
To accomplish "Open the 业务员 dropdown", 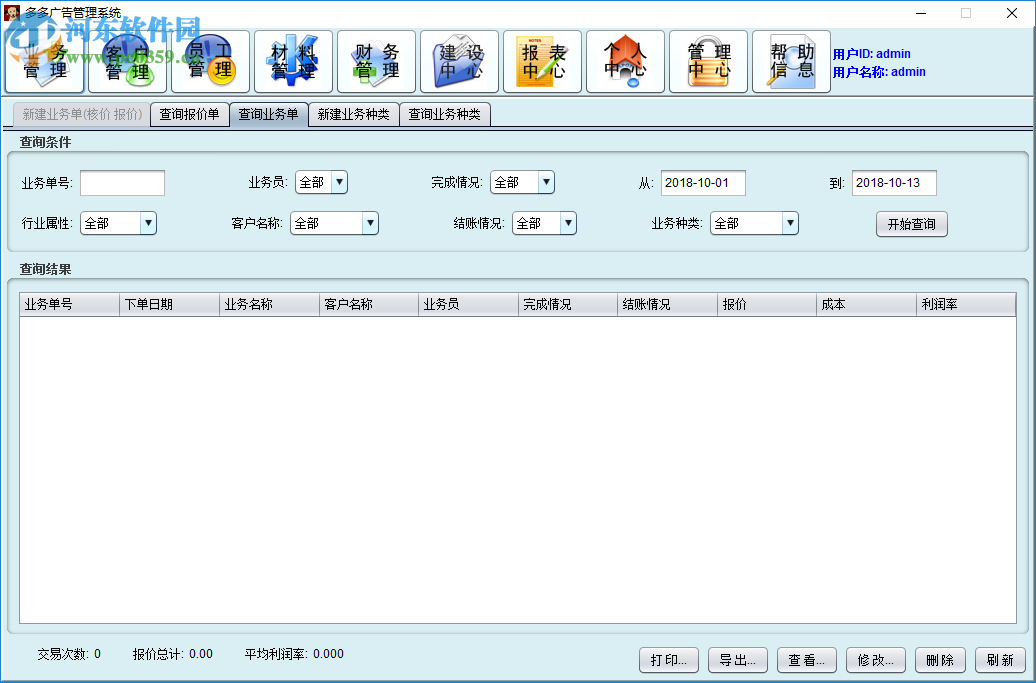I will [338, 182].
